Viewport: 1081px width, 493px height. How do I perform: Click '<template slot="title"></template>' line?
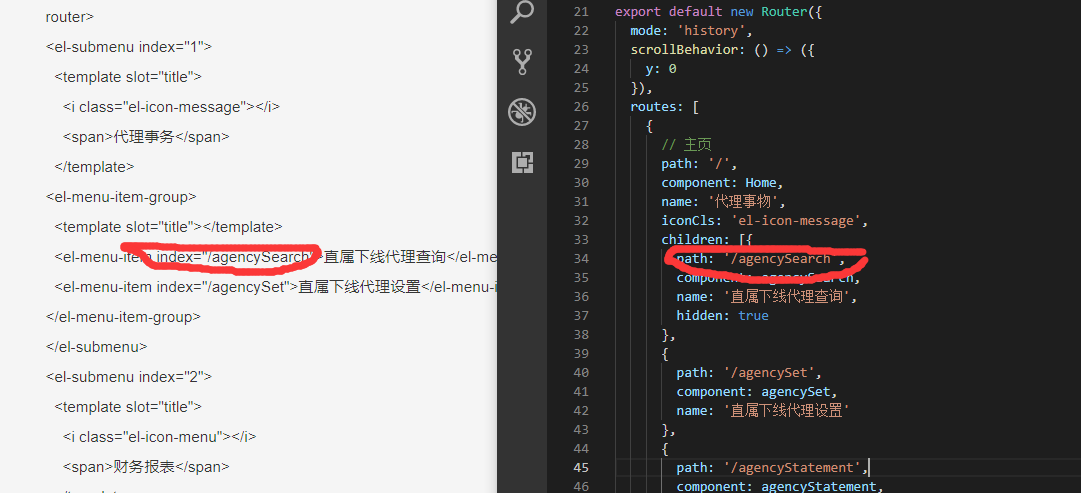coord(168,226)
